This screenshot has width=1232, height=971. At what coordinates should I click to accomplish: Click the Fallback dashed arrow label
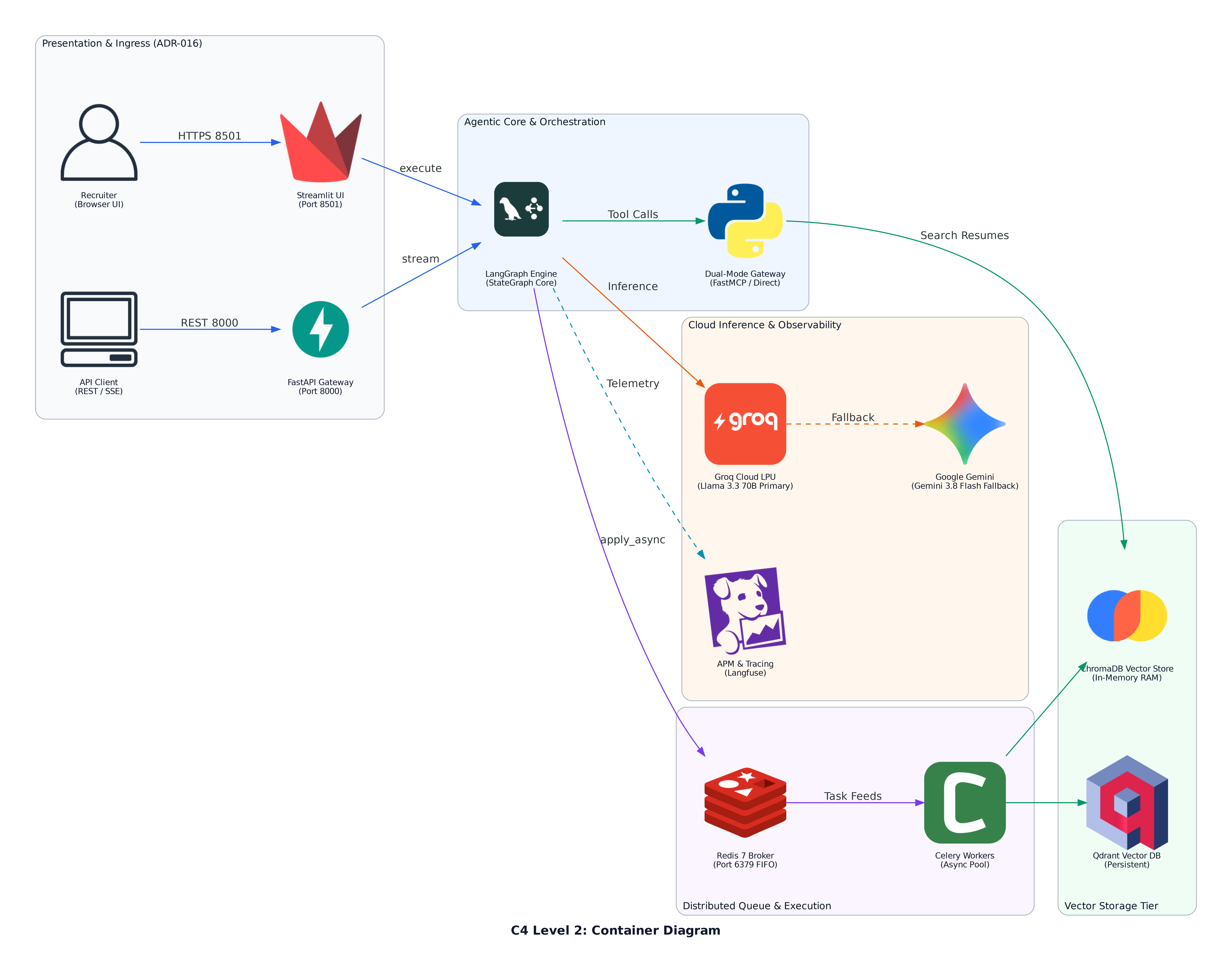click(852, 417)
